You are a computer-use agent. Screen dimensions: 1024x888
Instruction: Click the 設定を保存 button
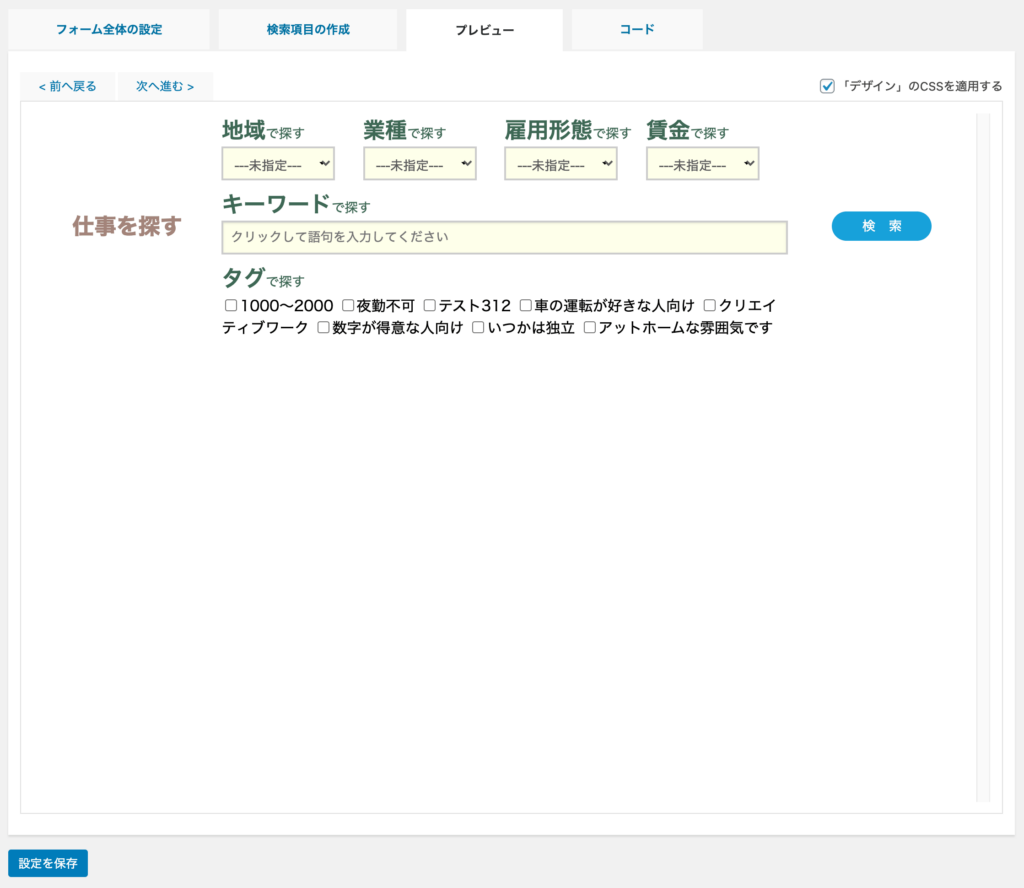tap(48, 863)
